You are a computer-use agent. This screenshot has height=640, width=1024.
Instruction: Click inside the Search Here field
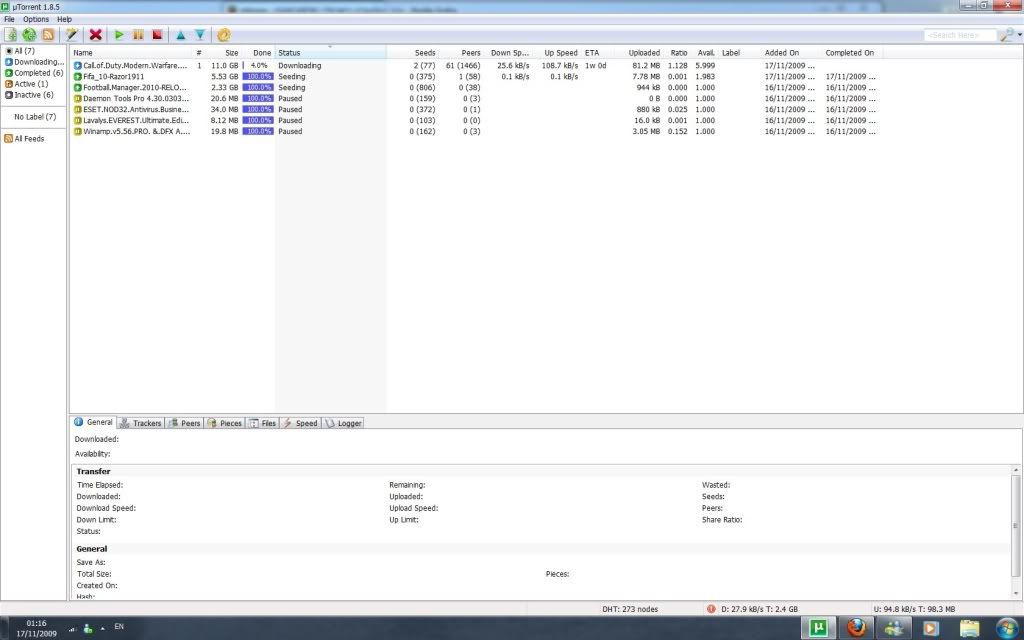point(960,35)
